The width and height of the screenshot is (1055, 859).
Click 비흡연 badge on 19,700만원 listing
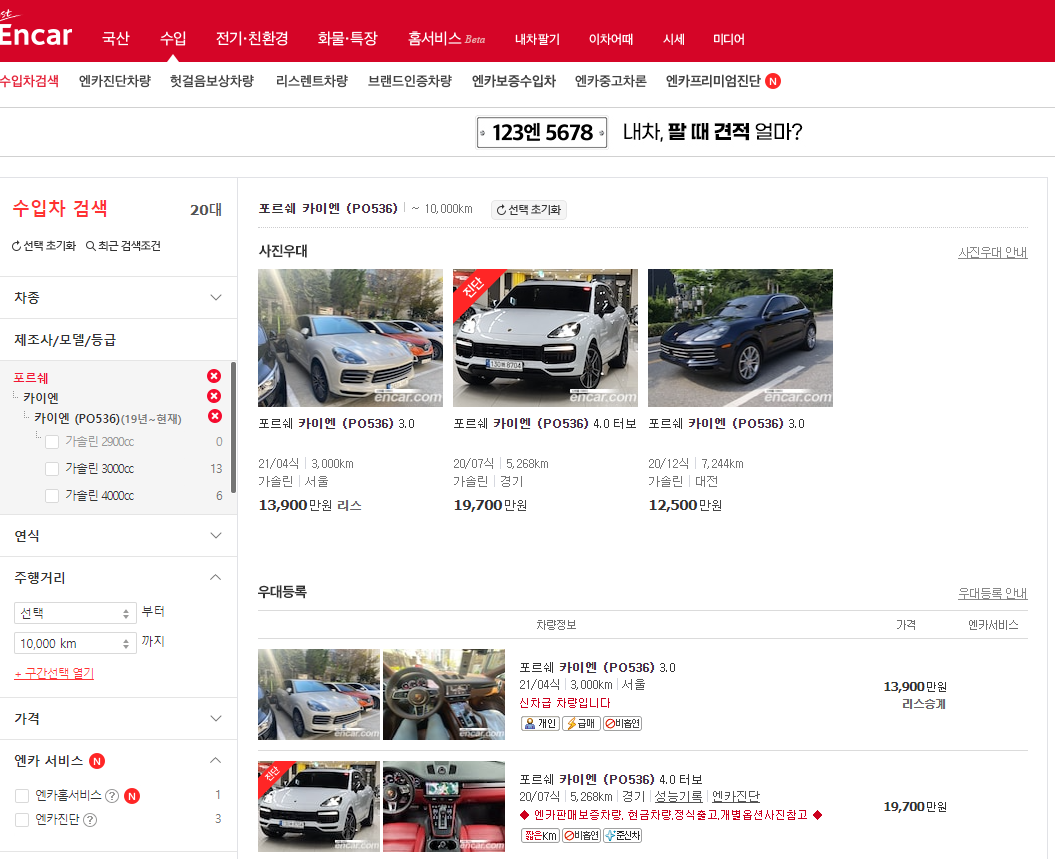tap(581, 835)
